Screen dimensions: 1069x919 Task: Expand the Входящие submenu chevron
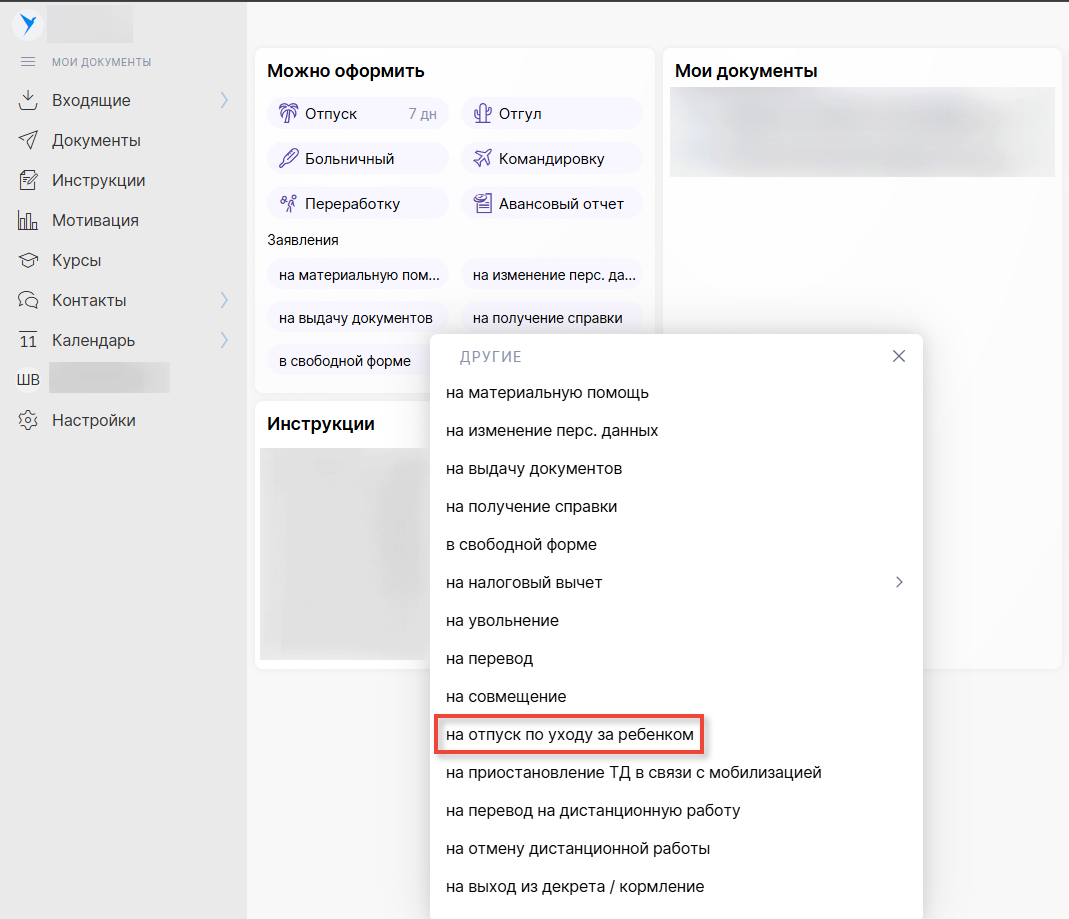[x=224, y=100]
